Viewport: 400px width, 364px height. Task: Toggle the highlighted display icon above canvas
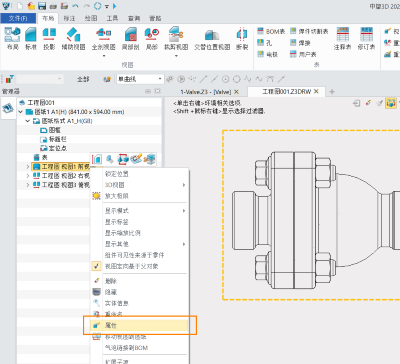(390, 103)
